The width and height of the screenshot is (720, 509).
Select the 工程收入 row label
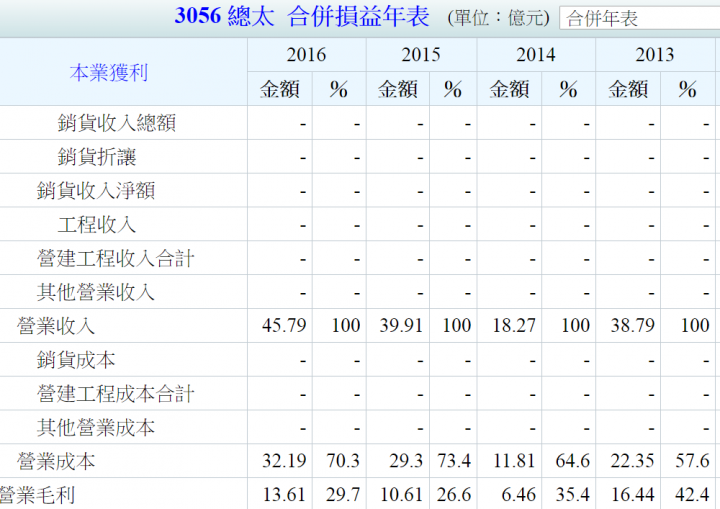coord(97,224)
